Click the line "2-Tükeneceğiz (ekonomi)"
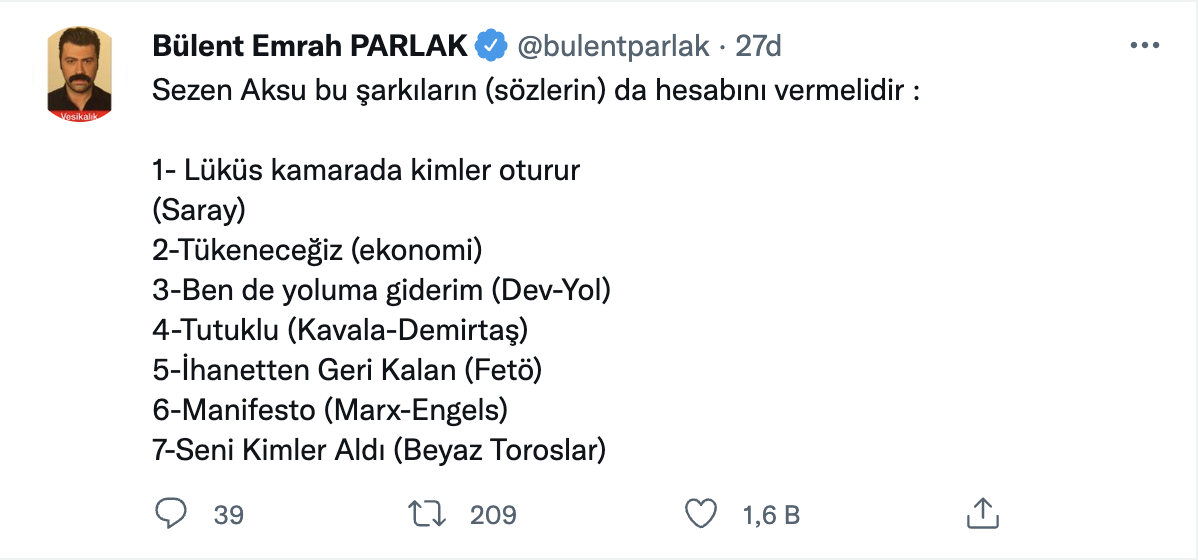This screenshot has width=1198, height=560. tap(317, 250)
